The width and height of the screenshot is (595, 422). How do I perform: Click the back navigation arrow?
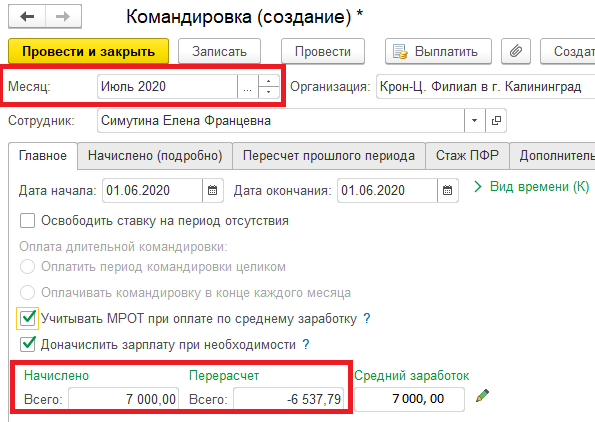coord(27,16)
